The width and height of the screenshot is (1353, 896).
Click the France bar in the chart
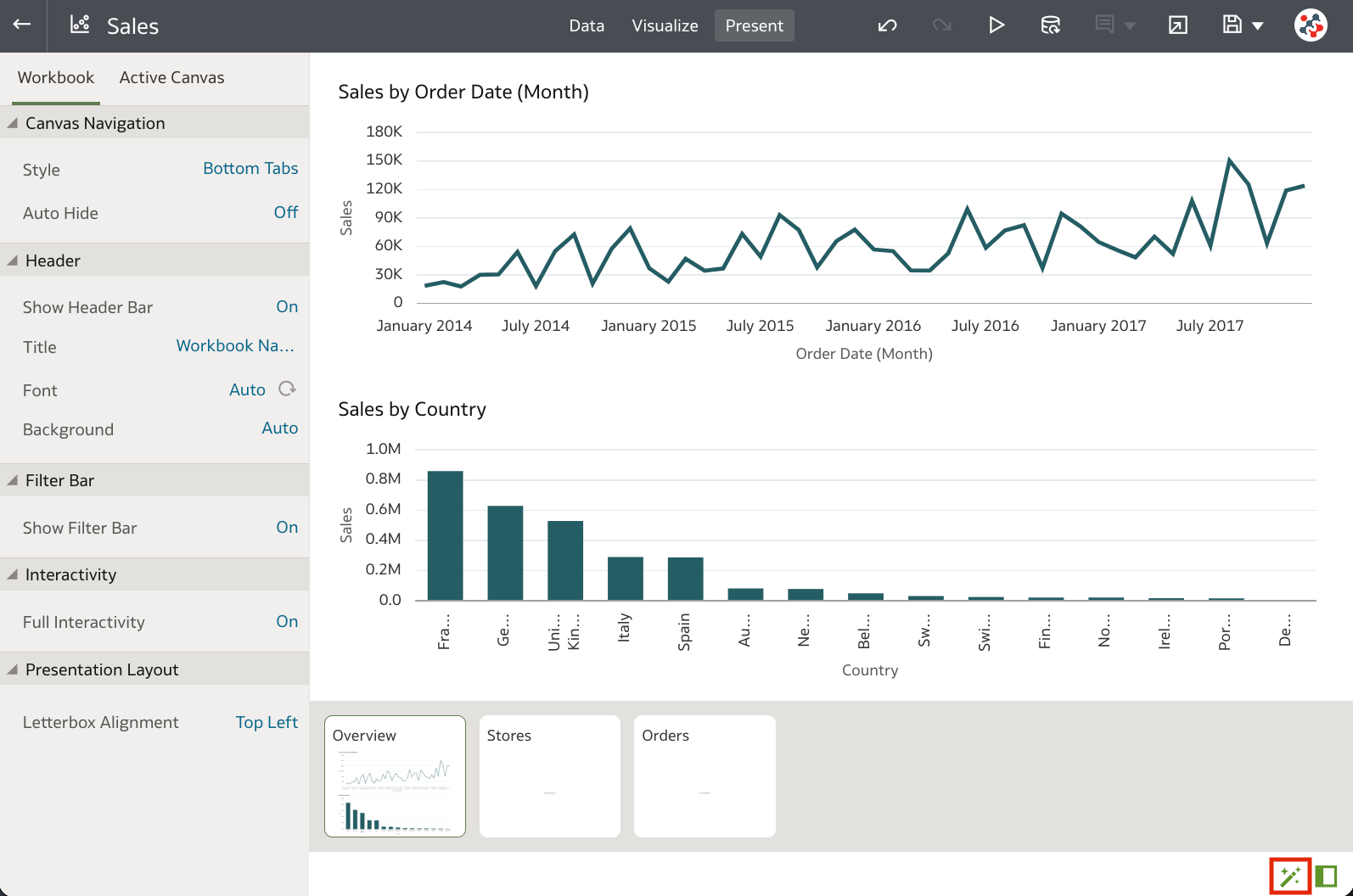point(445,535)
